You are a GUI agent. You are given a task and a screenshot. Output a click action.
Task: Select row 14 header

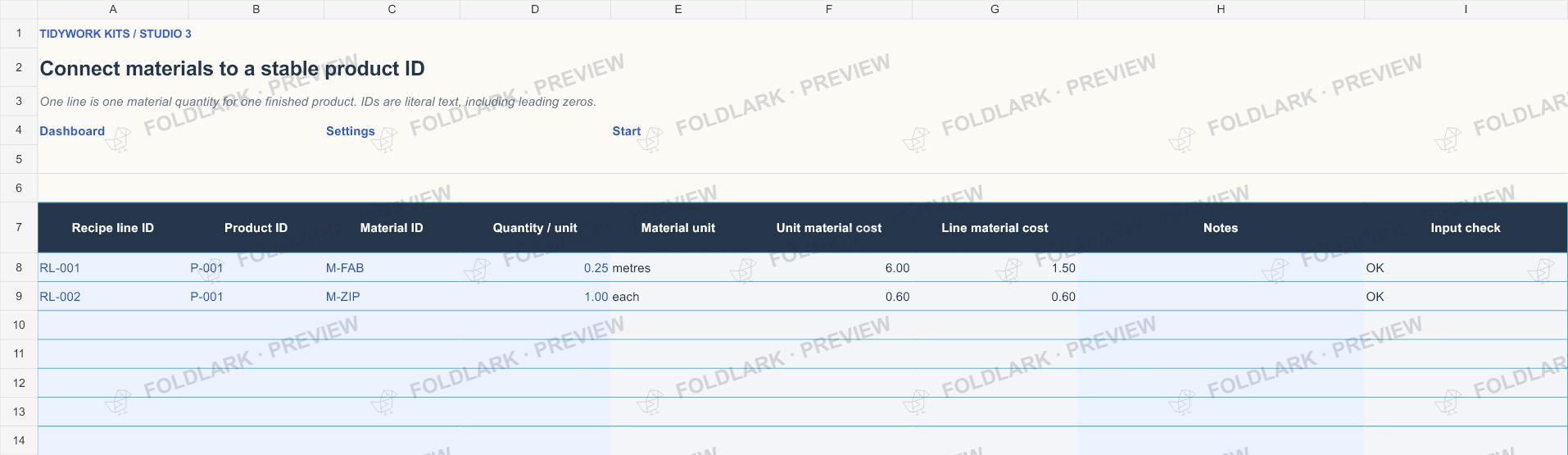click(x=19, y=440)
